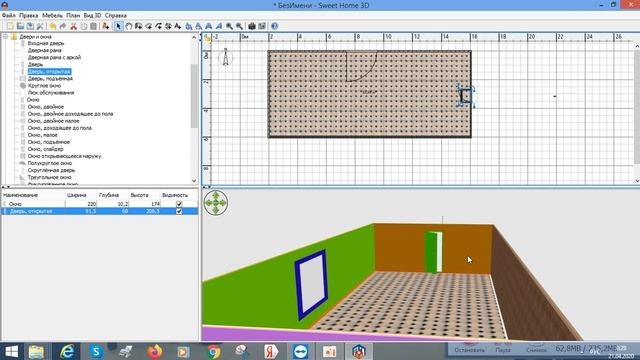This screenshot has height=360, width=640.
Task: Open the Файл menu
Action: pyautogui.click(x=9, y=16)
